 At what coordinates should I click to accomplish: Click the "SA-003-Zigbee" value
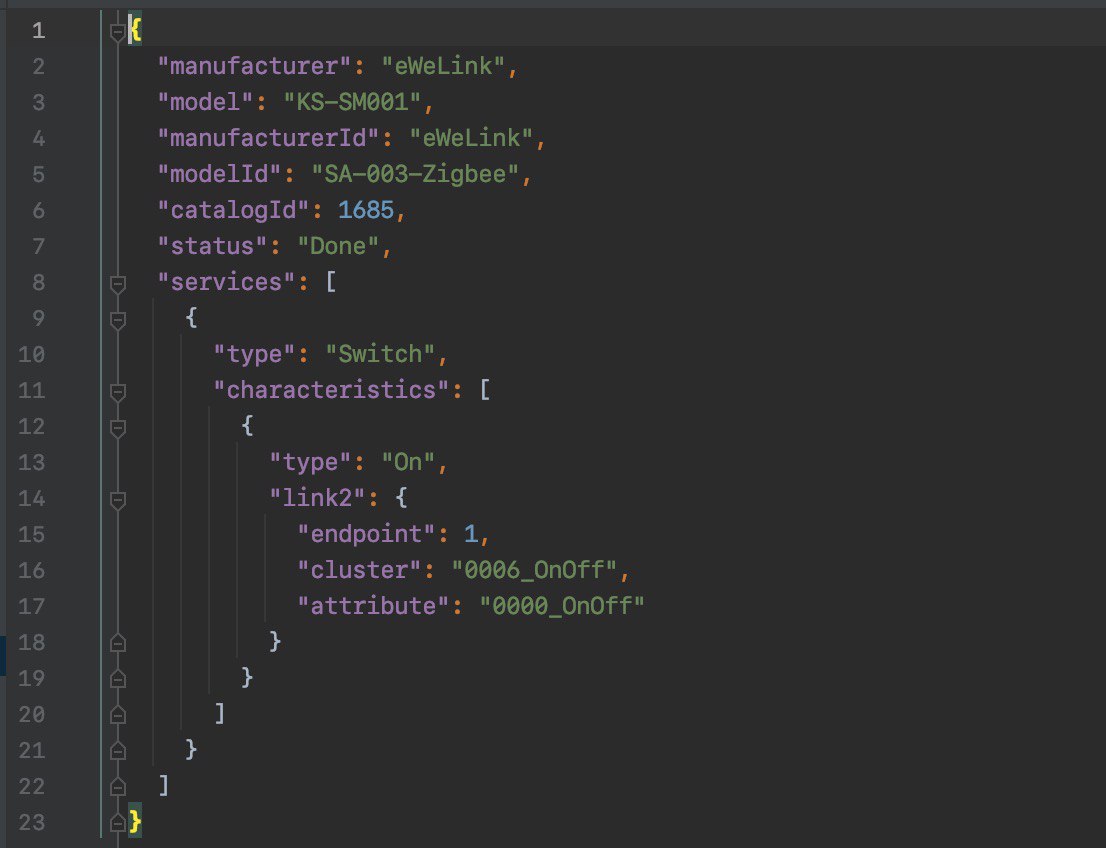pos(415,174)
